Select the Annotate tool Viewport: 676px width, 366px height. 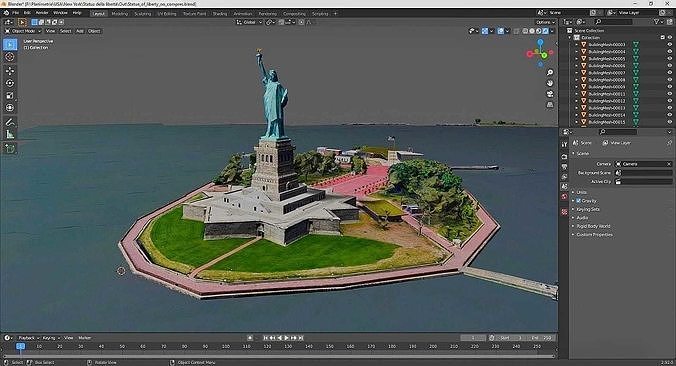pyautogui.click(x=10, y=122)
